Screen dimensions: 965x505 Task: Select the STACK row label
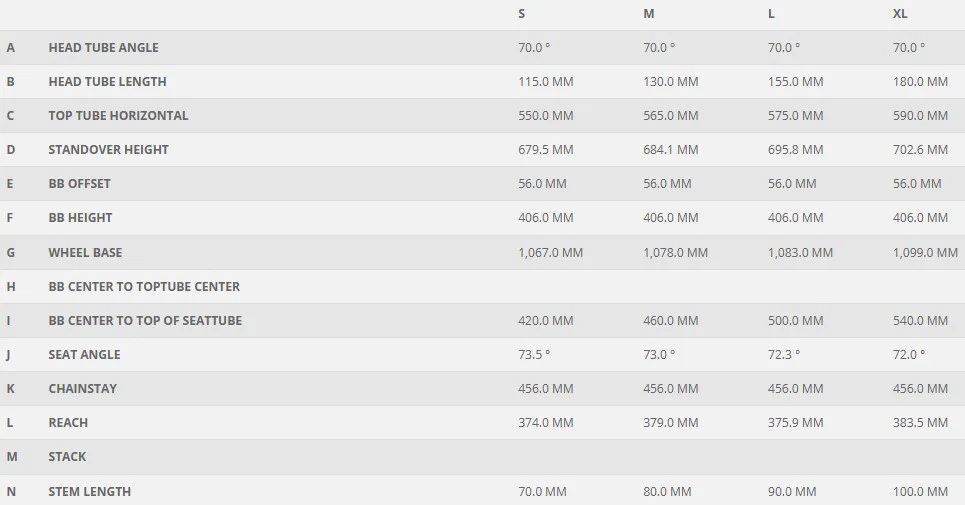coord(67,456)
